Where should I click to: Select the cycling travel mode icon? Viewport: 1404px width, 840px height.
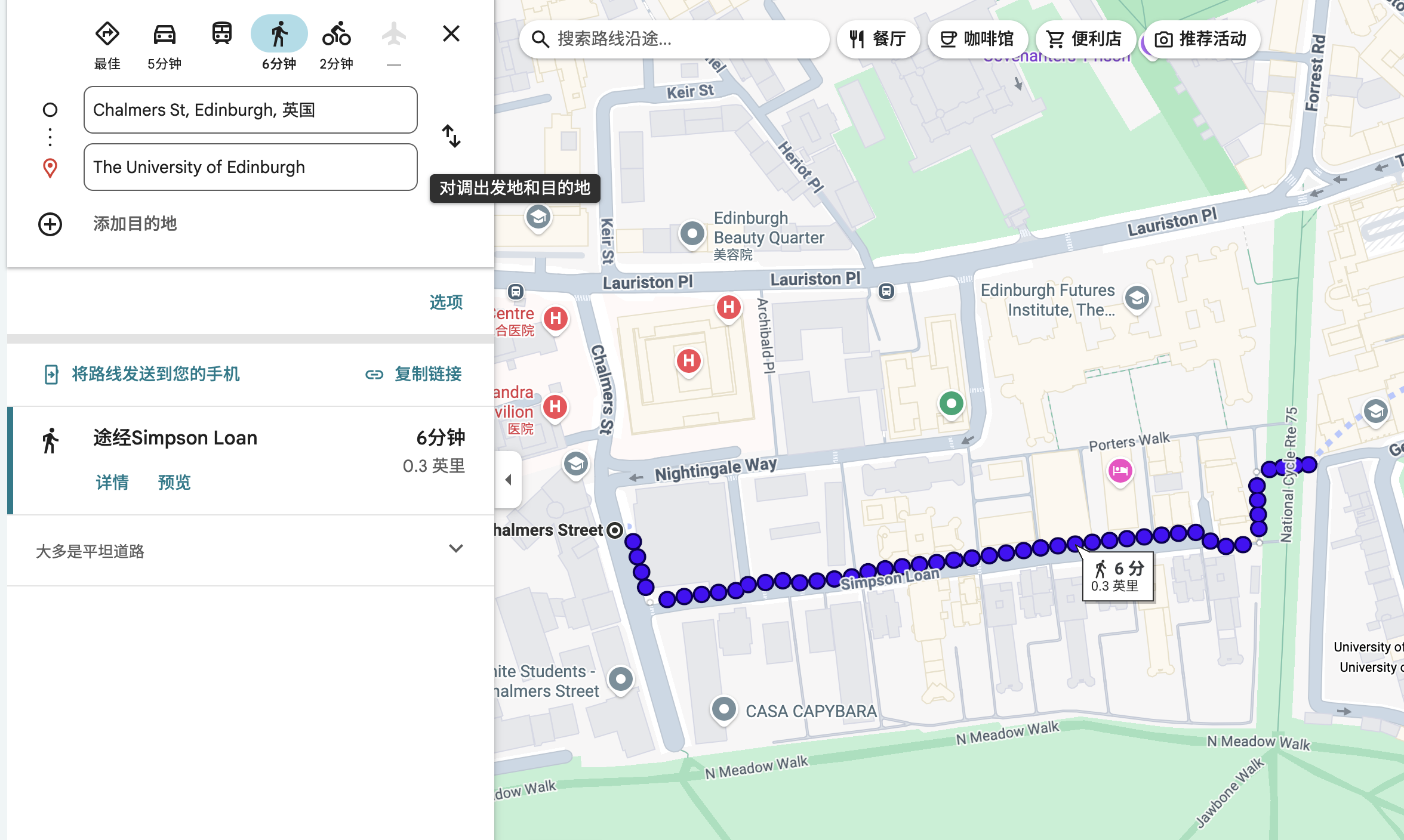336,34
